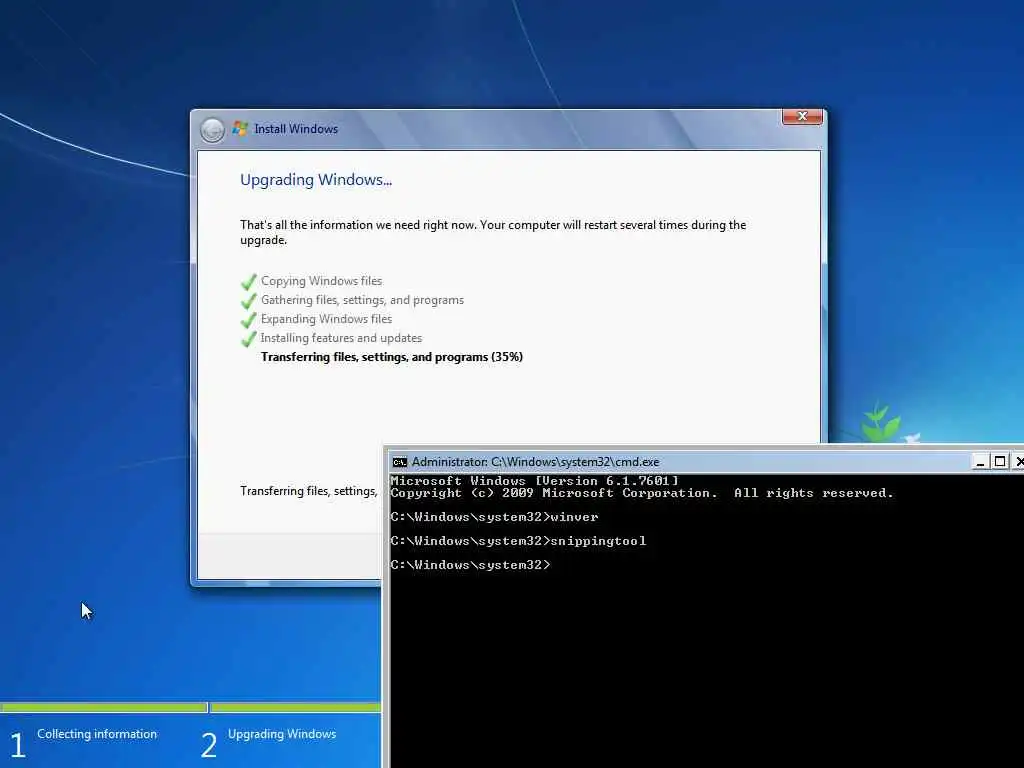Click the checkmark beside Expanding Windows files
This screenshot has height=768, width=1024.
tap(249, 319)
